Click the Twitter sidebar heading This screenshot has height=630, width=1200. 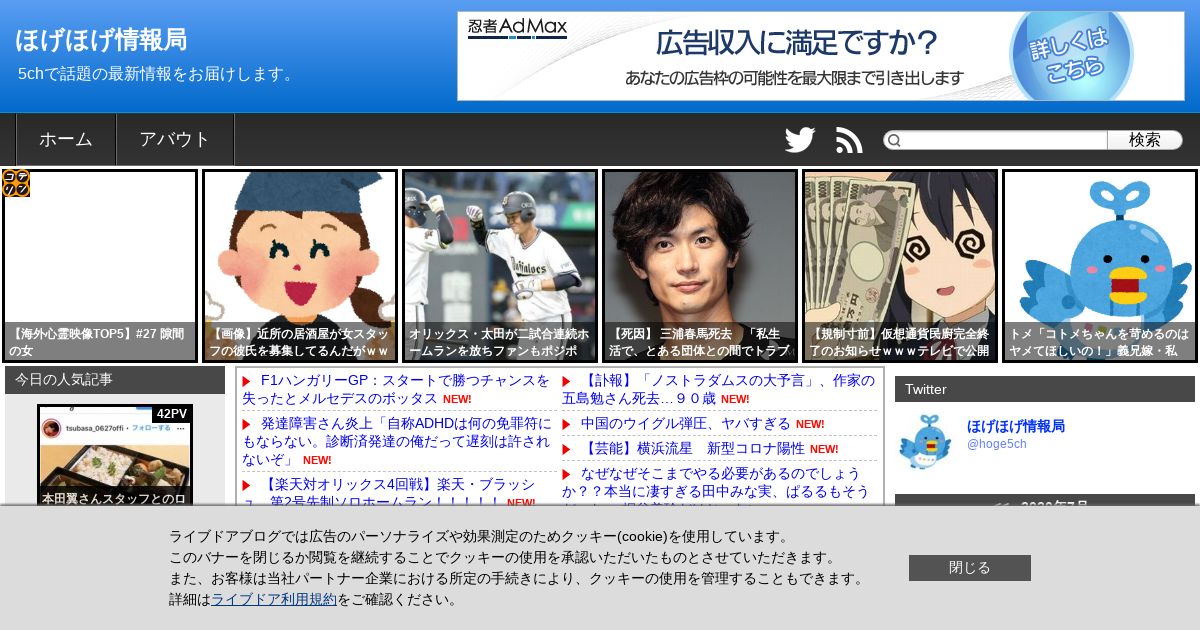1045,389
